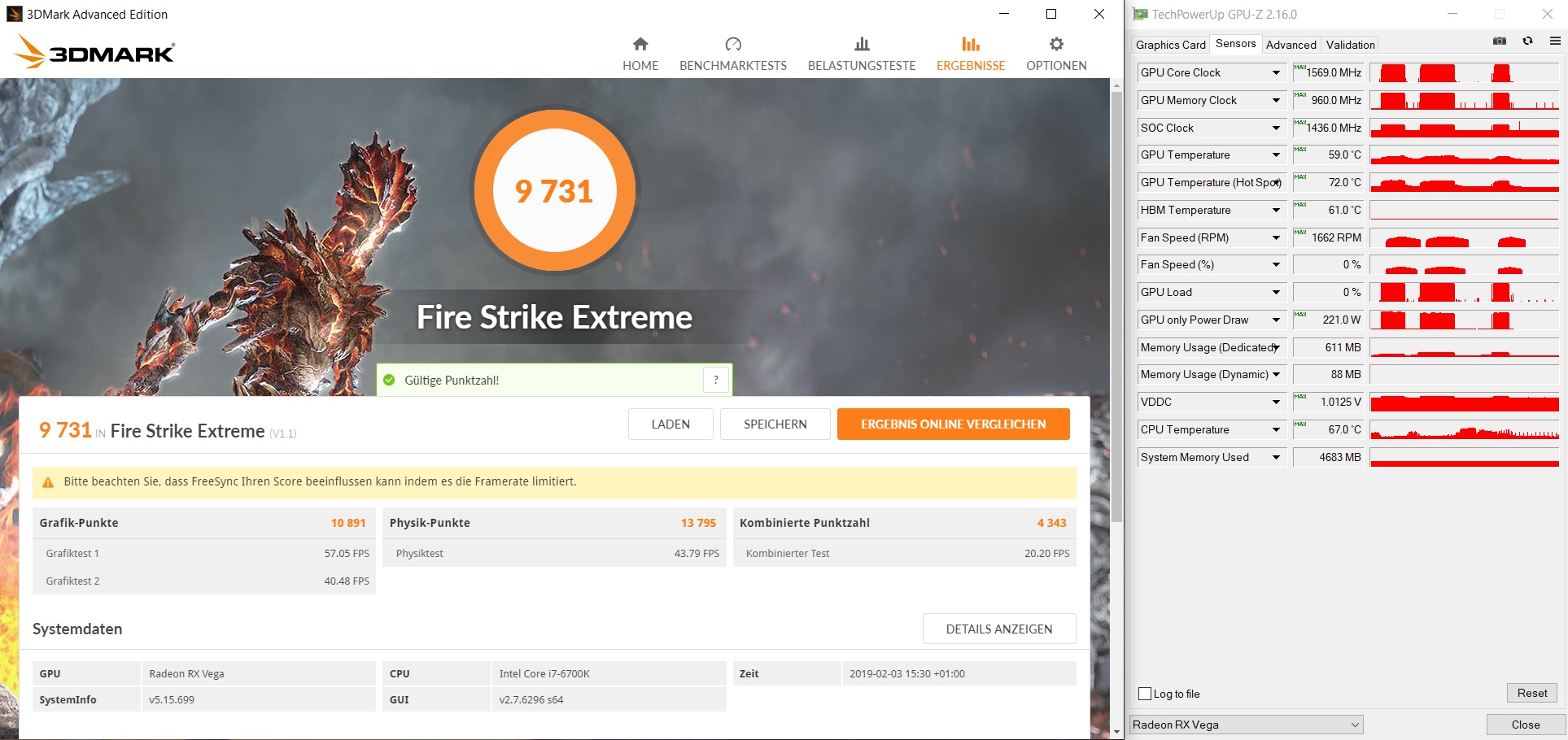Open the CPU Temperature dropdown arrow
This screenshot has height=740, width=1568.
pyautogui.click(x=1276, y=430)
